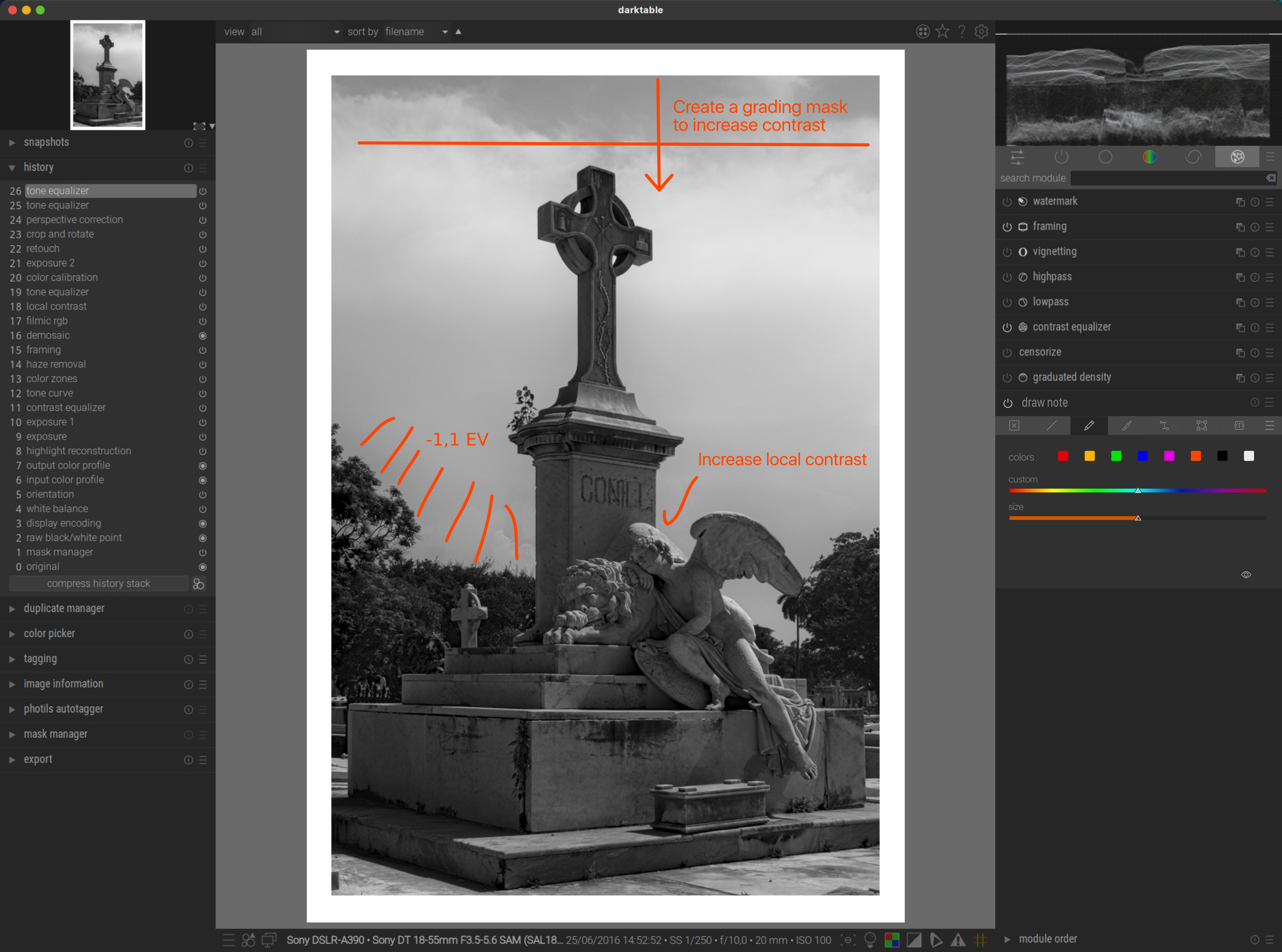Select history item 18 local contrast
Screen dimensions: 1282x952
tap(56, 307)
